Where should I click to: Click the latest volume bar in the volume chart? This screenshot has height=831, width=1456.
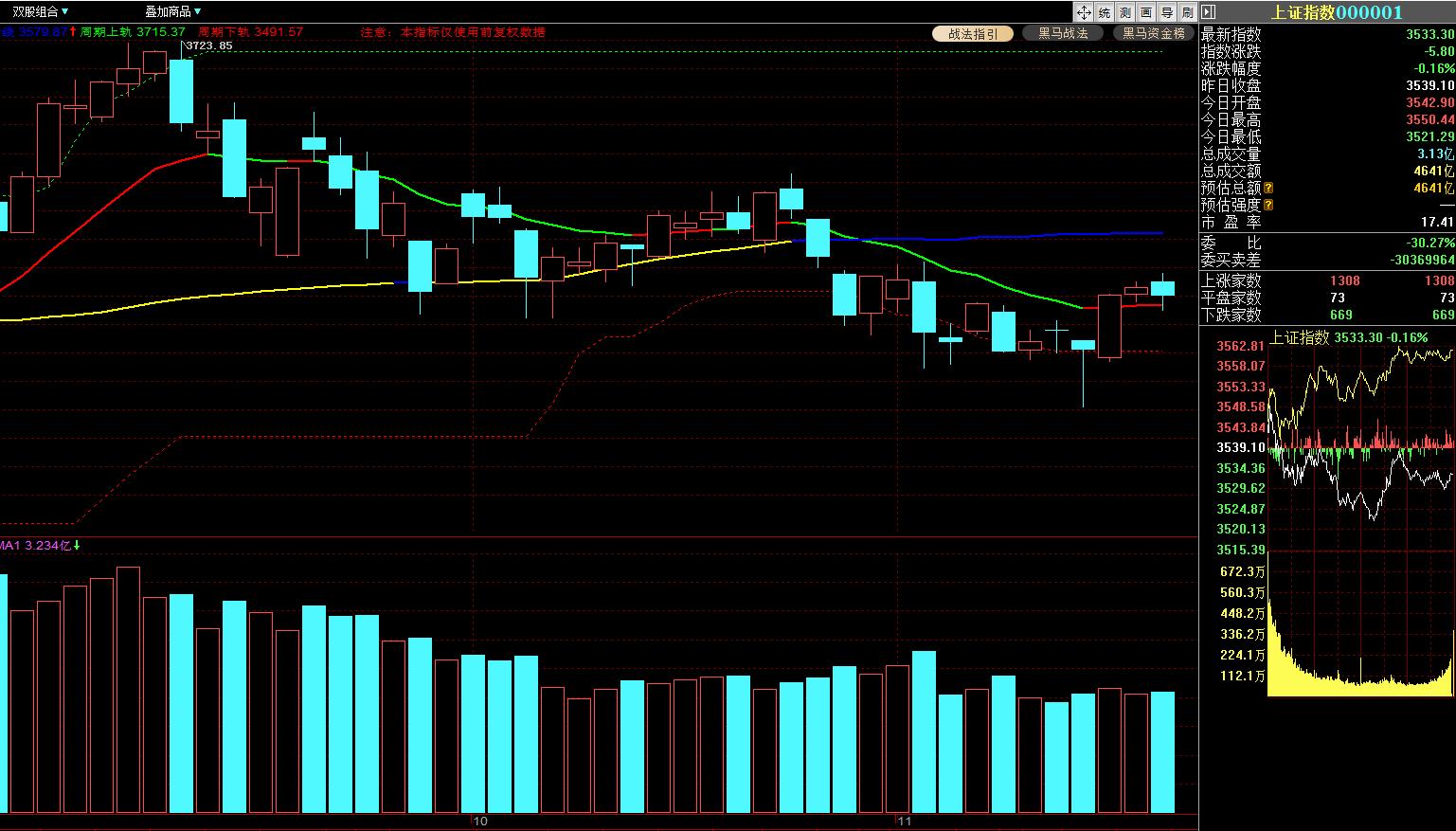pyautogui.click(x=1162, y=752)
